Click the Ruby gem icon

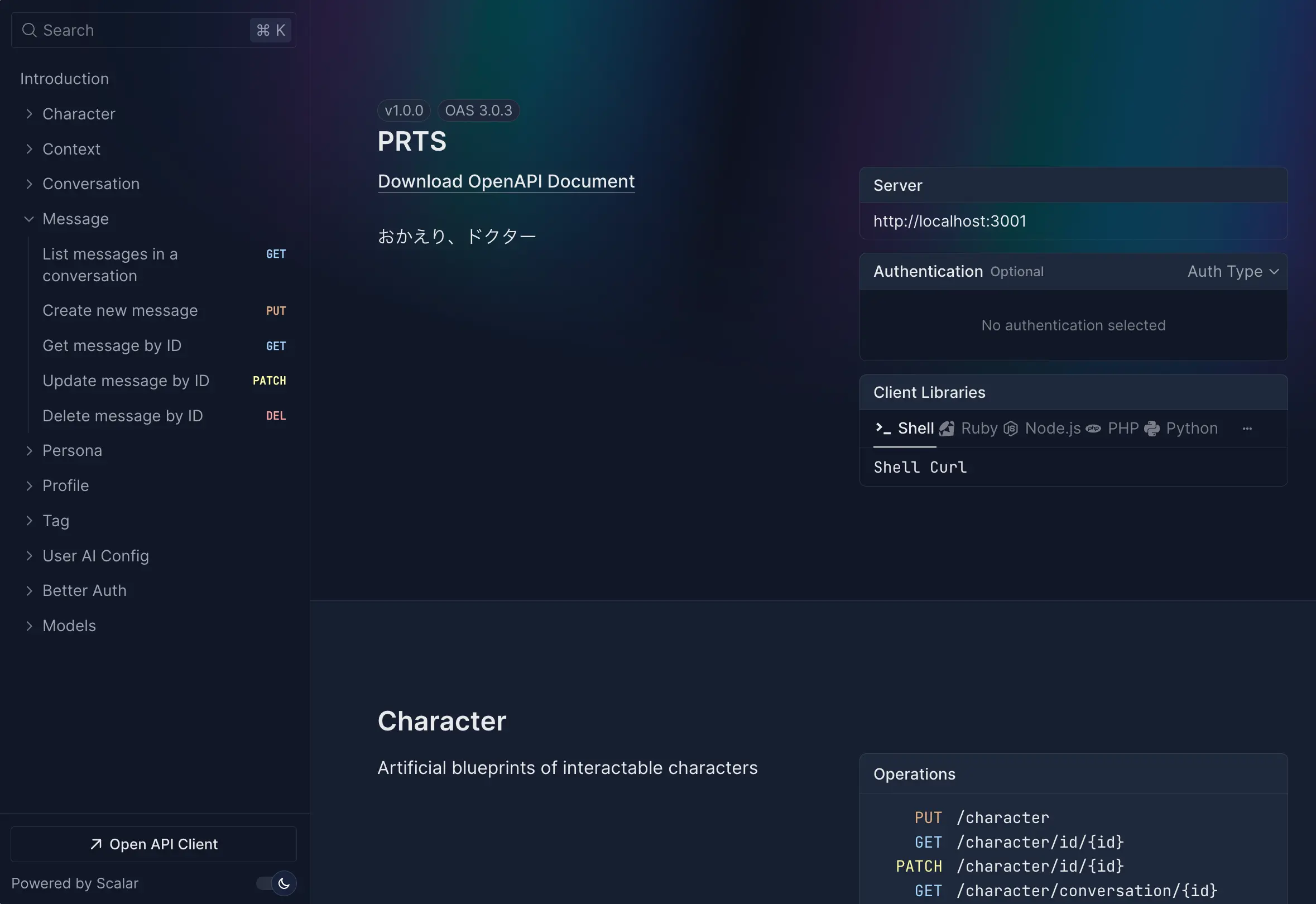(947, 428)
